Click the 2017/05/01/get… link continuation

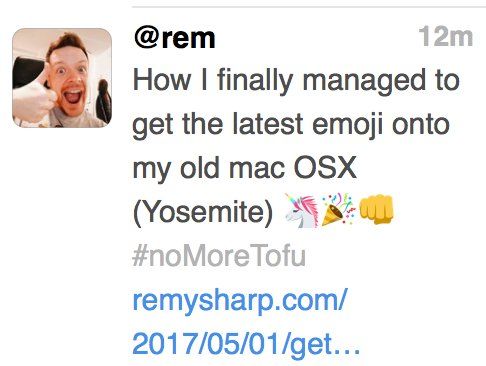point(246,344)
